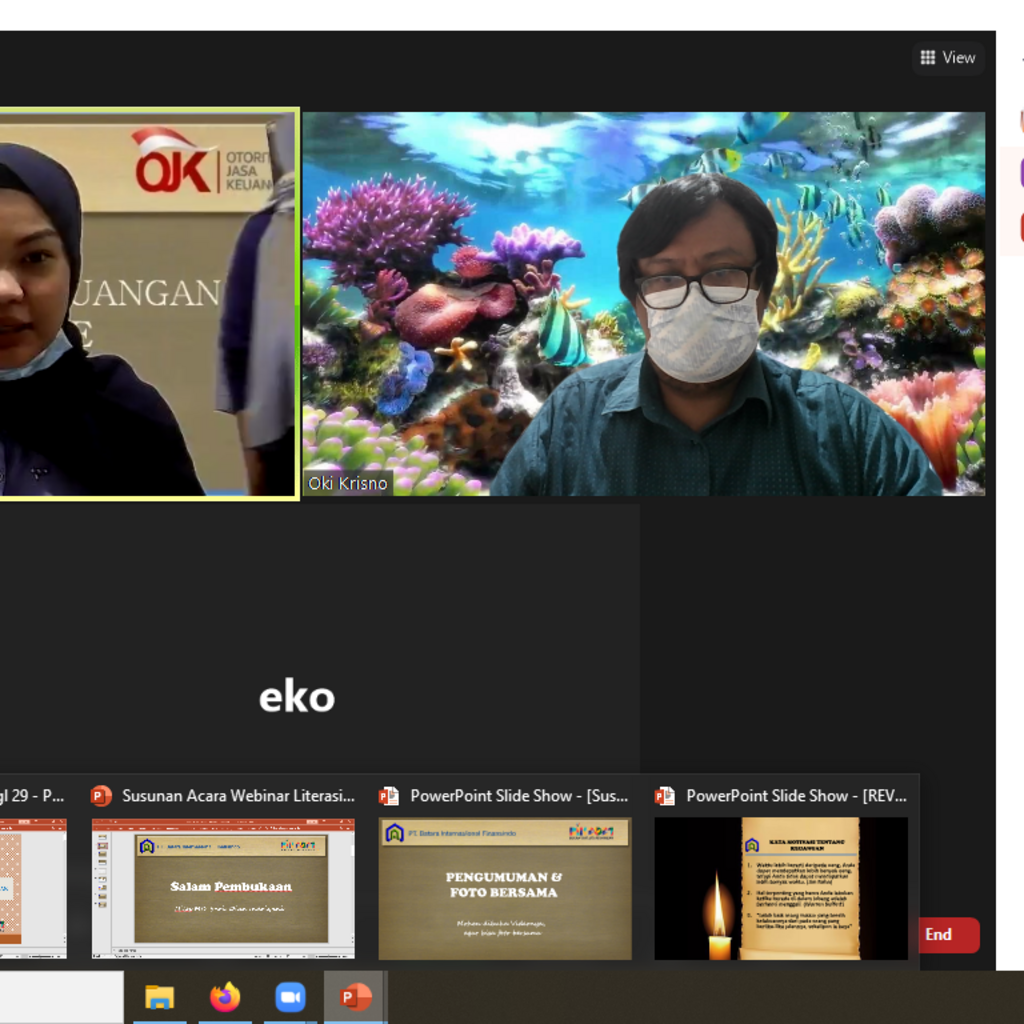Launch Firefox from the taskbar
This screenshot has width=1024, height=1024.
pyautogui.click(x=225, y=997)
